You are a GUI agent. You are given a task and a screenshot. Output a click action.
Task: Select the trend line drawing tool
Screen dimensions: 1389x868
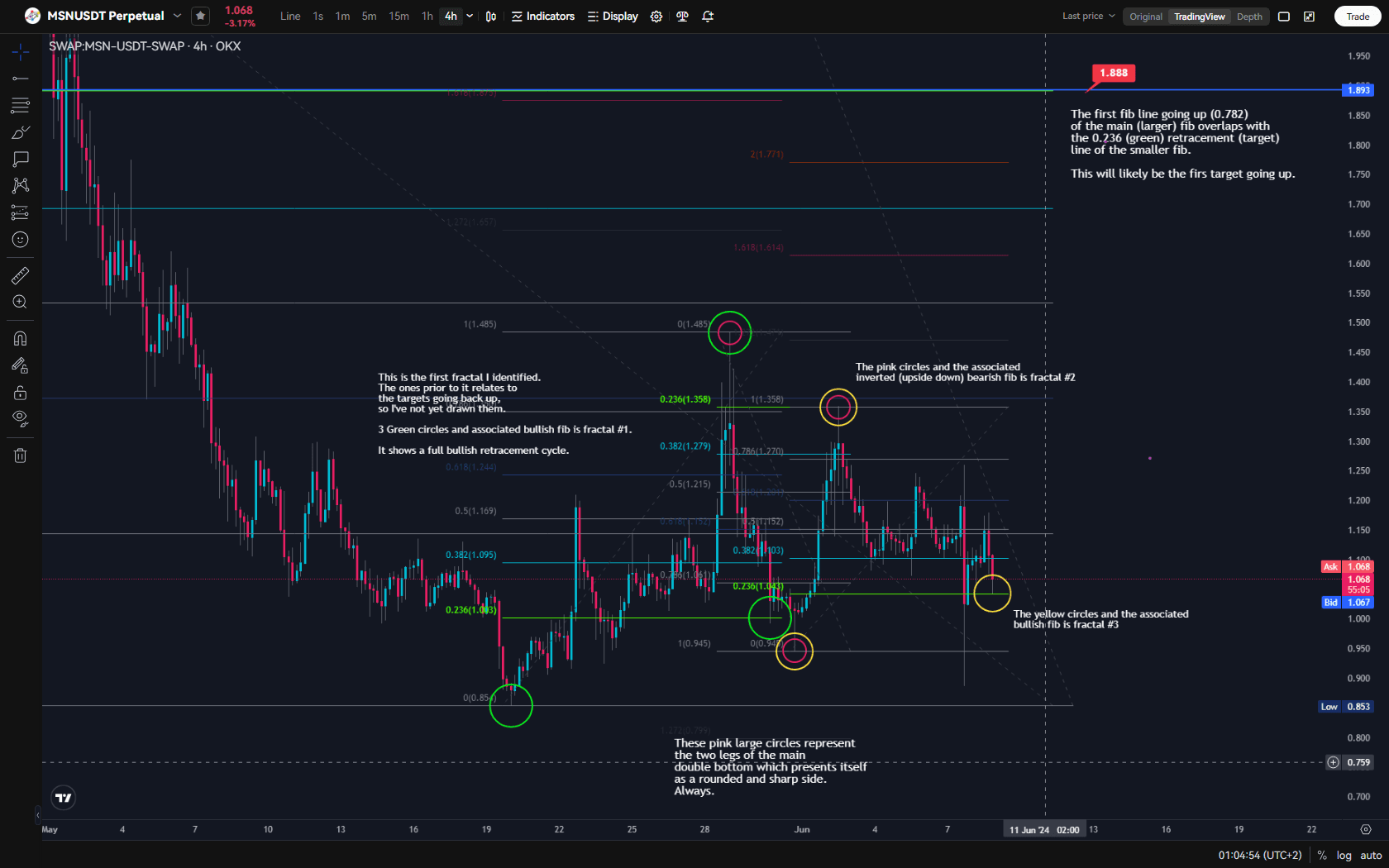pyautogui.click(x=21, y=79)
